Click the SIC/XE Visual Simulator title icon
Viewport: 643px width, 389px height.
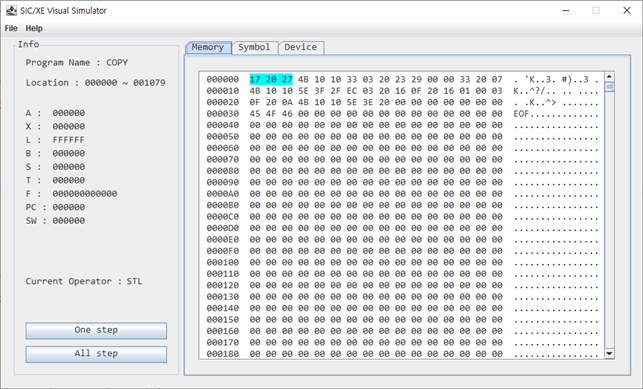coord(11,11)
